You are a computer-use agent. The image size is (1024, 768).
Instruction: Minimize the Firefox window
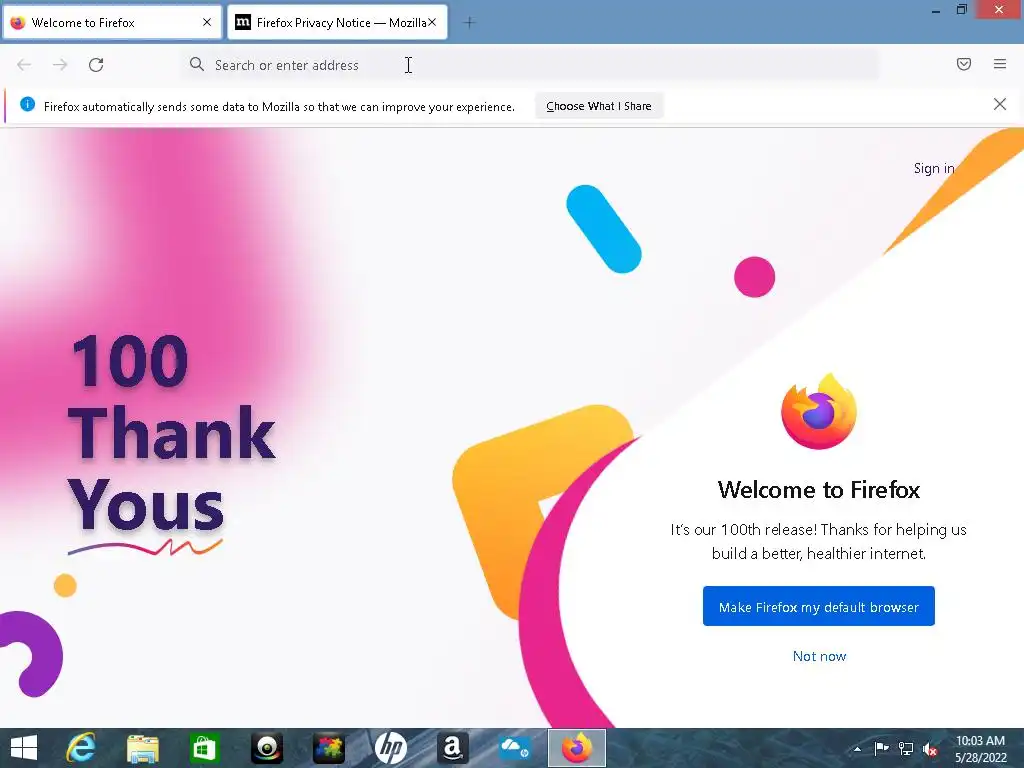tap(936, 10)
